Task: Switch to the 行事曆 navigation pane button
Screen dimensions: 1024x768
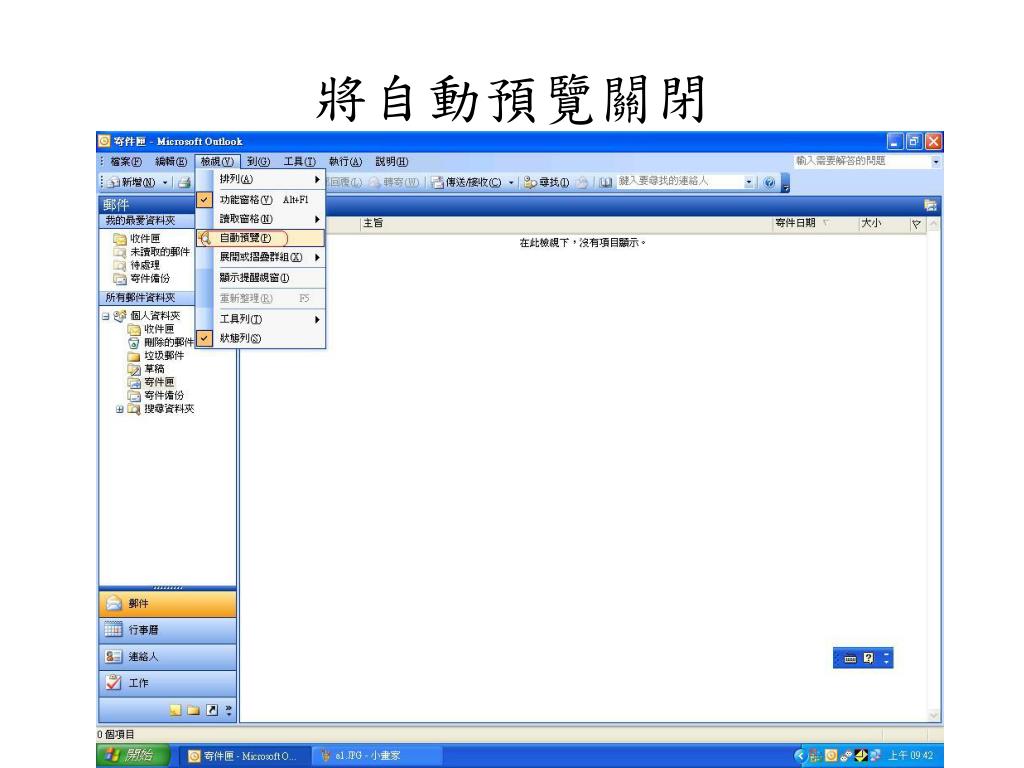Action: pos(168,630)
